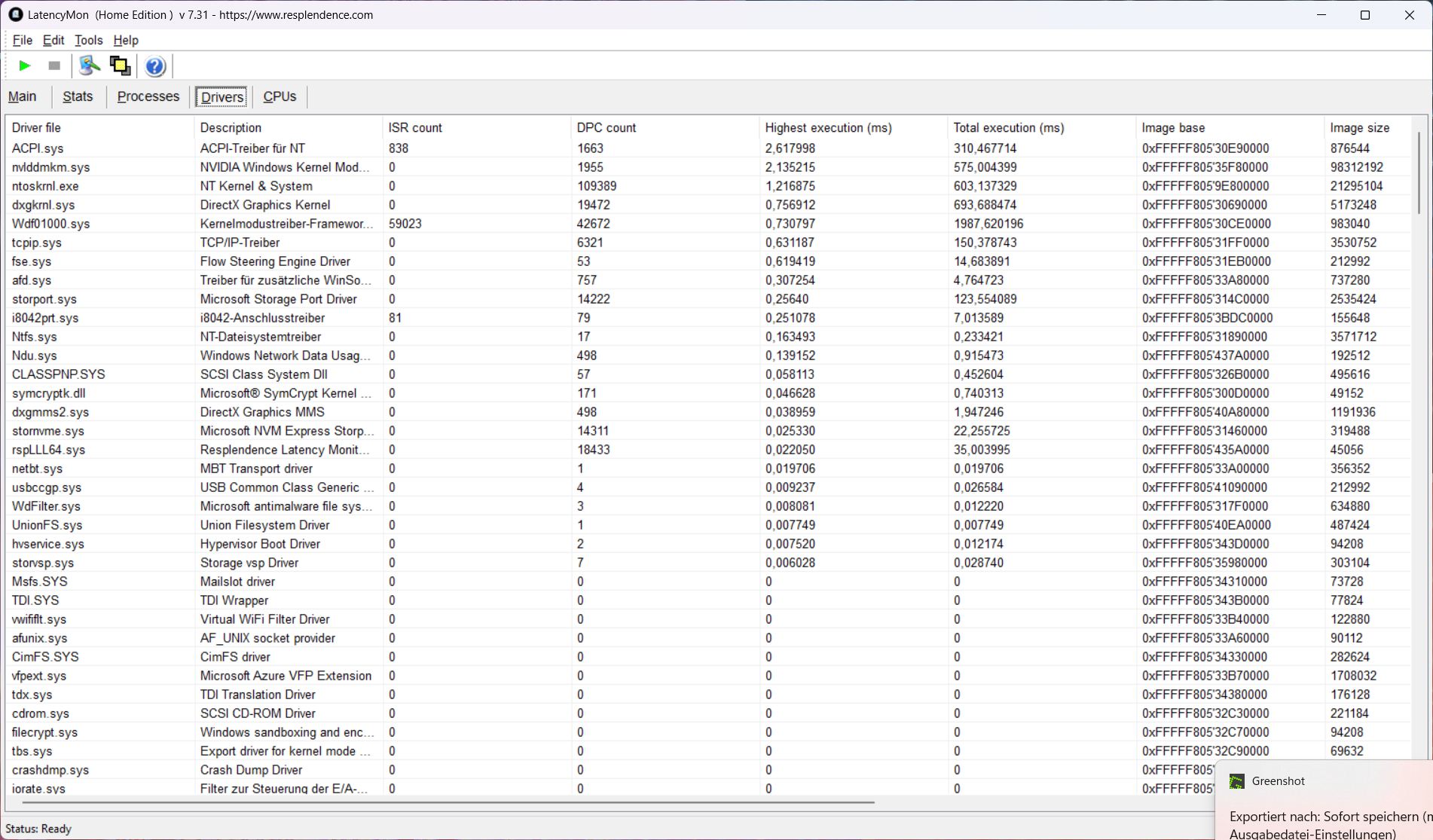Sort by the ISR count column header

[415, 127]
